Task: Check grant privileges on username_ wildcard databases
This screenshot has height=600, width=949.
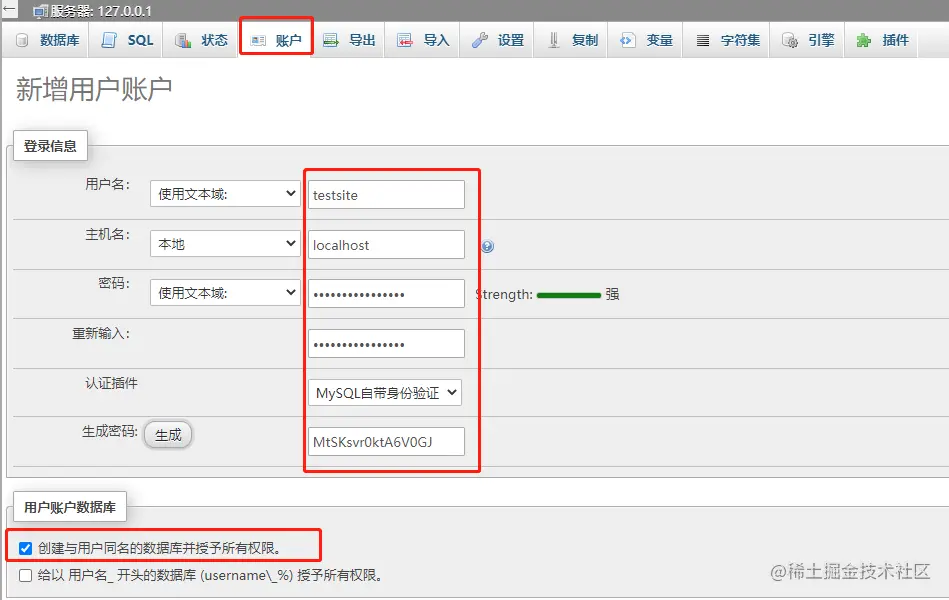Action: [x=25, y=574]
